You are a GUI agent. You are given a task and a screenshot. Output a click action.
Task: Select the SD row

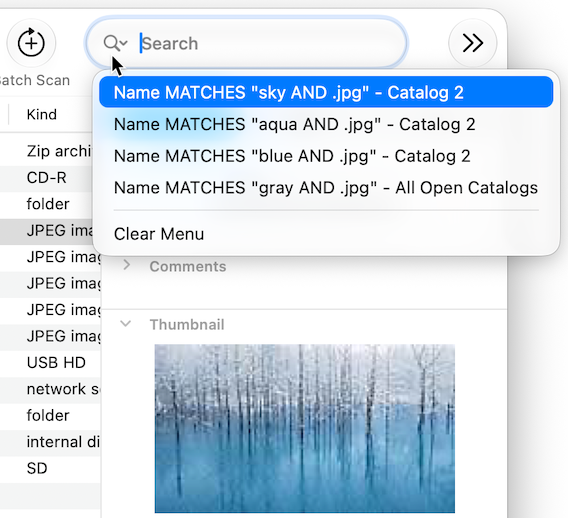50,468
